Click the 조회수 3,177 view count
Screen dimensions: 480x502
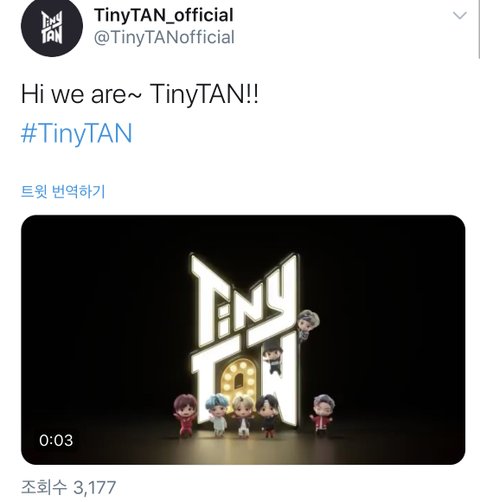(x=69, y=488)
